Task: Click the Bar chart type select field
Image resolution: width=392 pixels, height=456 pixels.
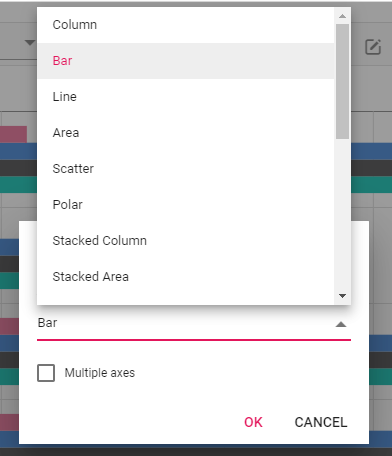Action: (194, 324)
